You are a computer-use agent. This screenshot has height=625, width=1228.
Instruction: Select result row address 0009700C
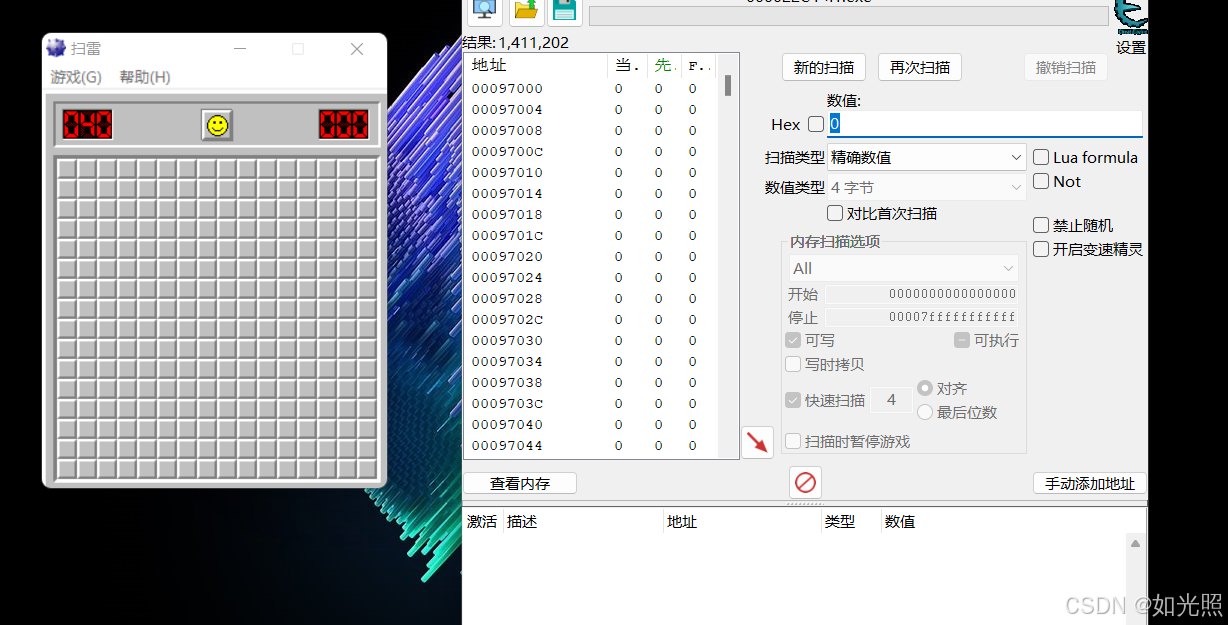[x=592, y=151]
